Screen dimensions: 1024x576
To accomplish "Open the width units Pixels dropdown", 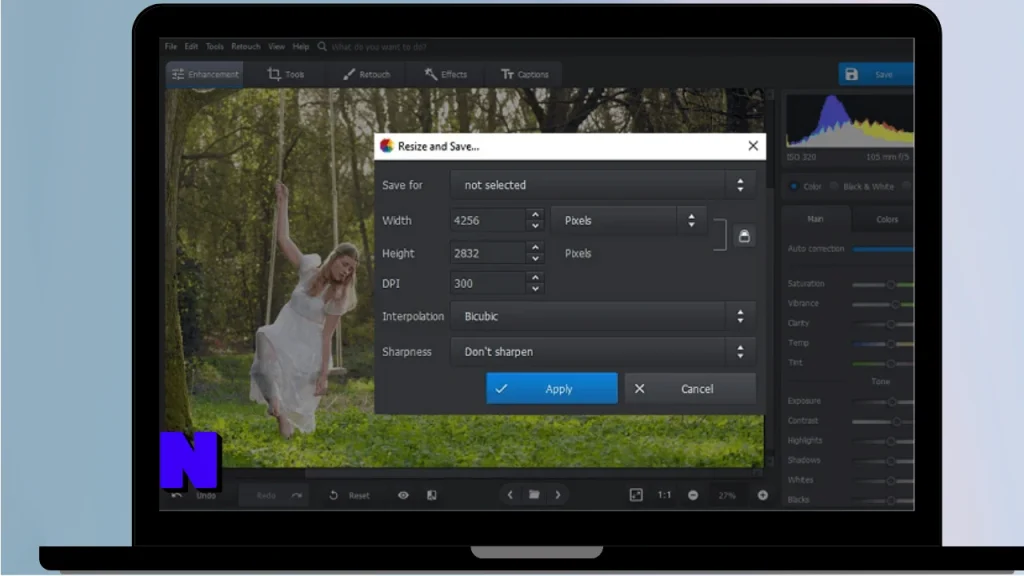I will tap(628, 221).
